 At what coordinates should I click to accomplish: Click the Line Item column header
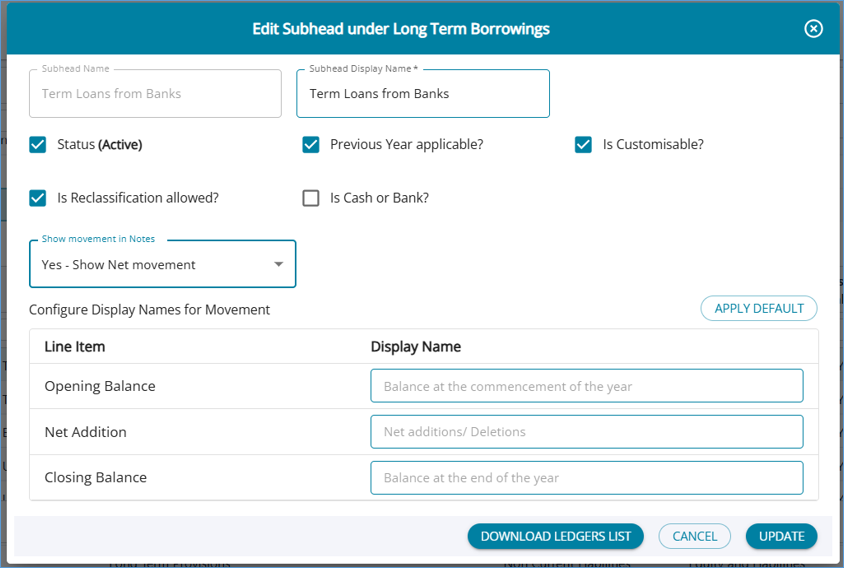point(75,347)
